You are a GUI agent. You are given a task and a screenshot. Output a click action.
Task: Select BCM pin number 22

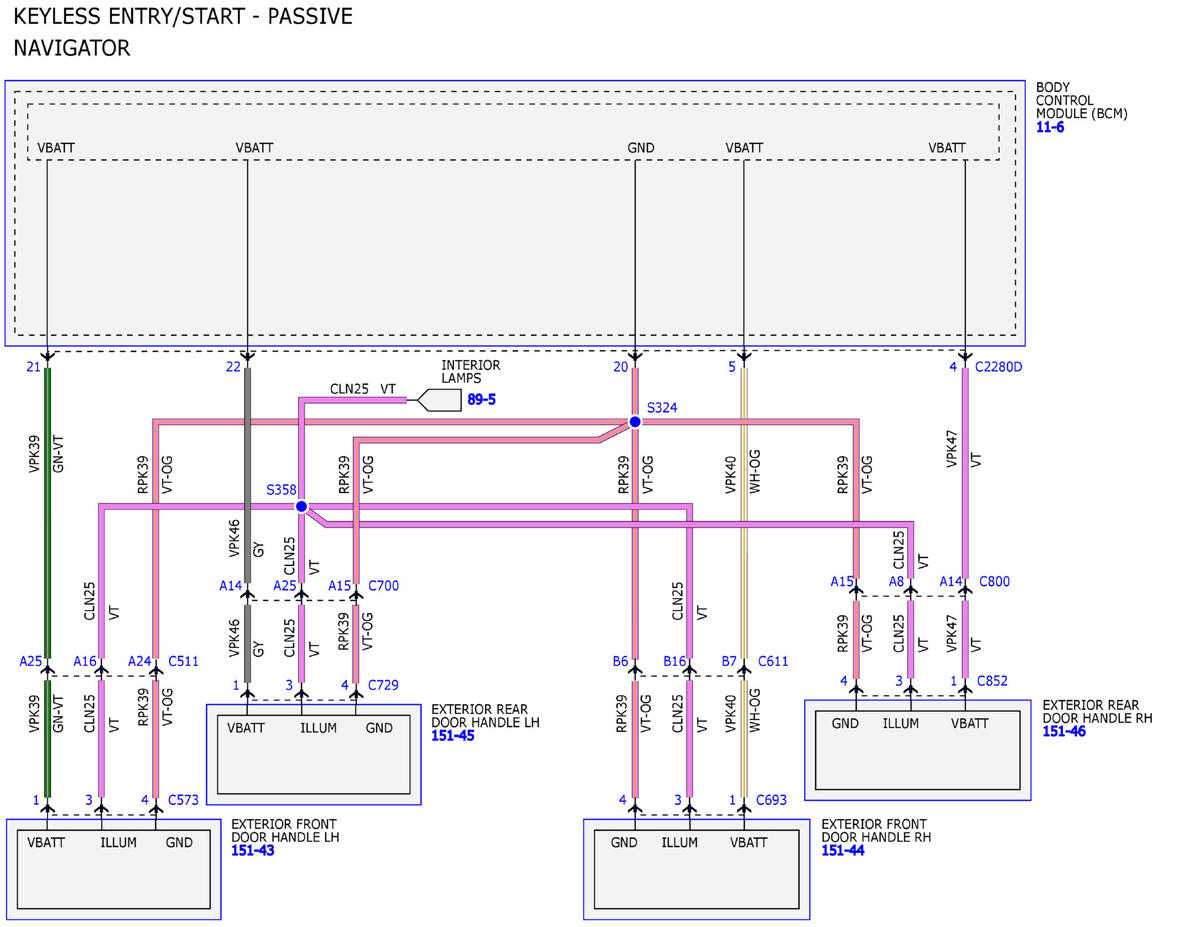click(x=233, y=367)
